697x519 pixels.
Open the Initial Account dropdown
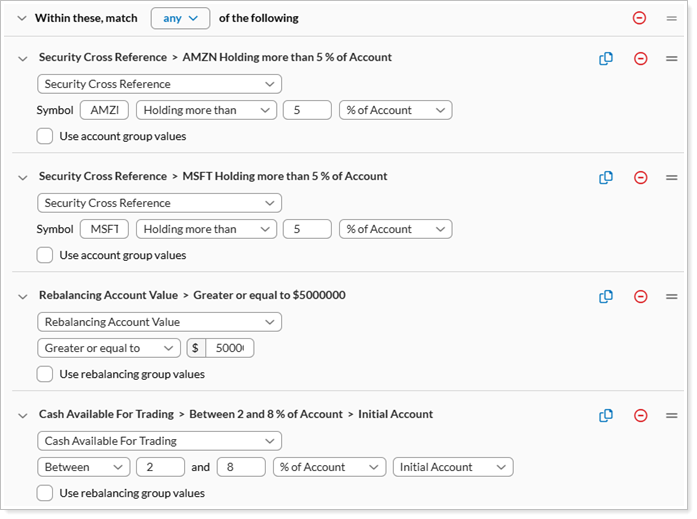click(x=453, y=467)
